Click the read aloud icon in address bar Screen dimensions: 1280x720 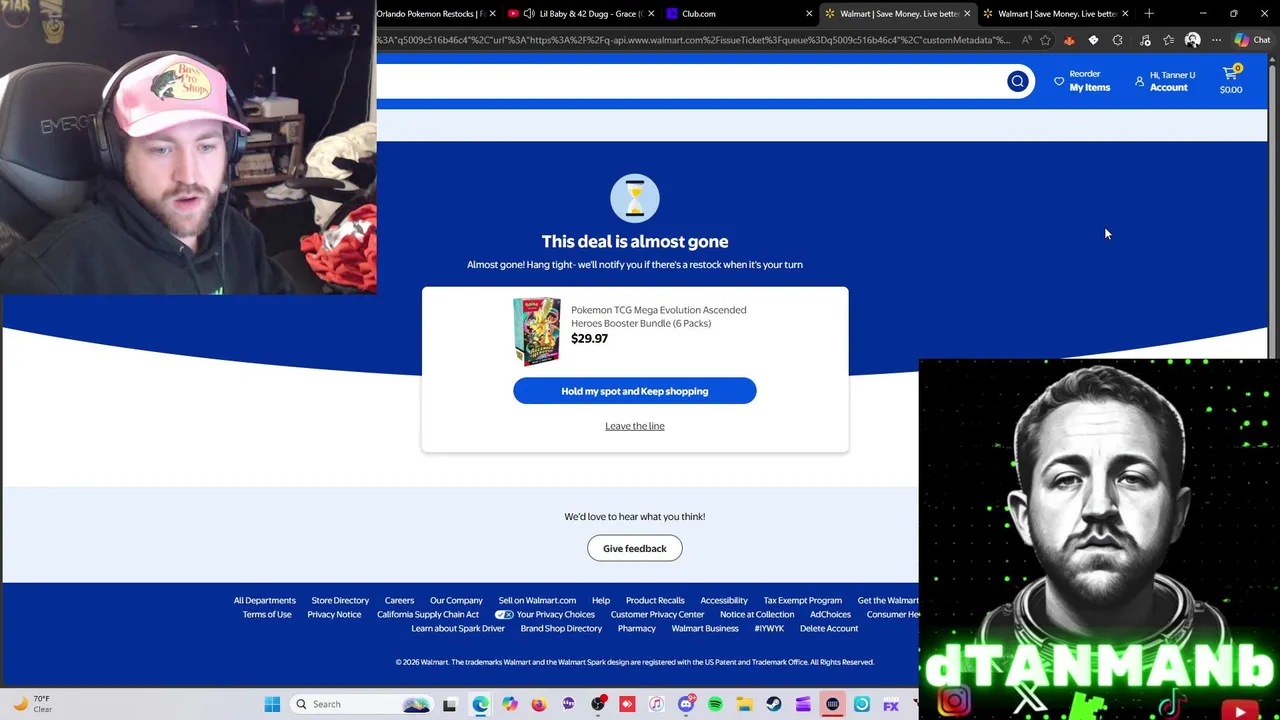tap(1027, 40)
